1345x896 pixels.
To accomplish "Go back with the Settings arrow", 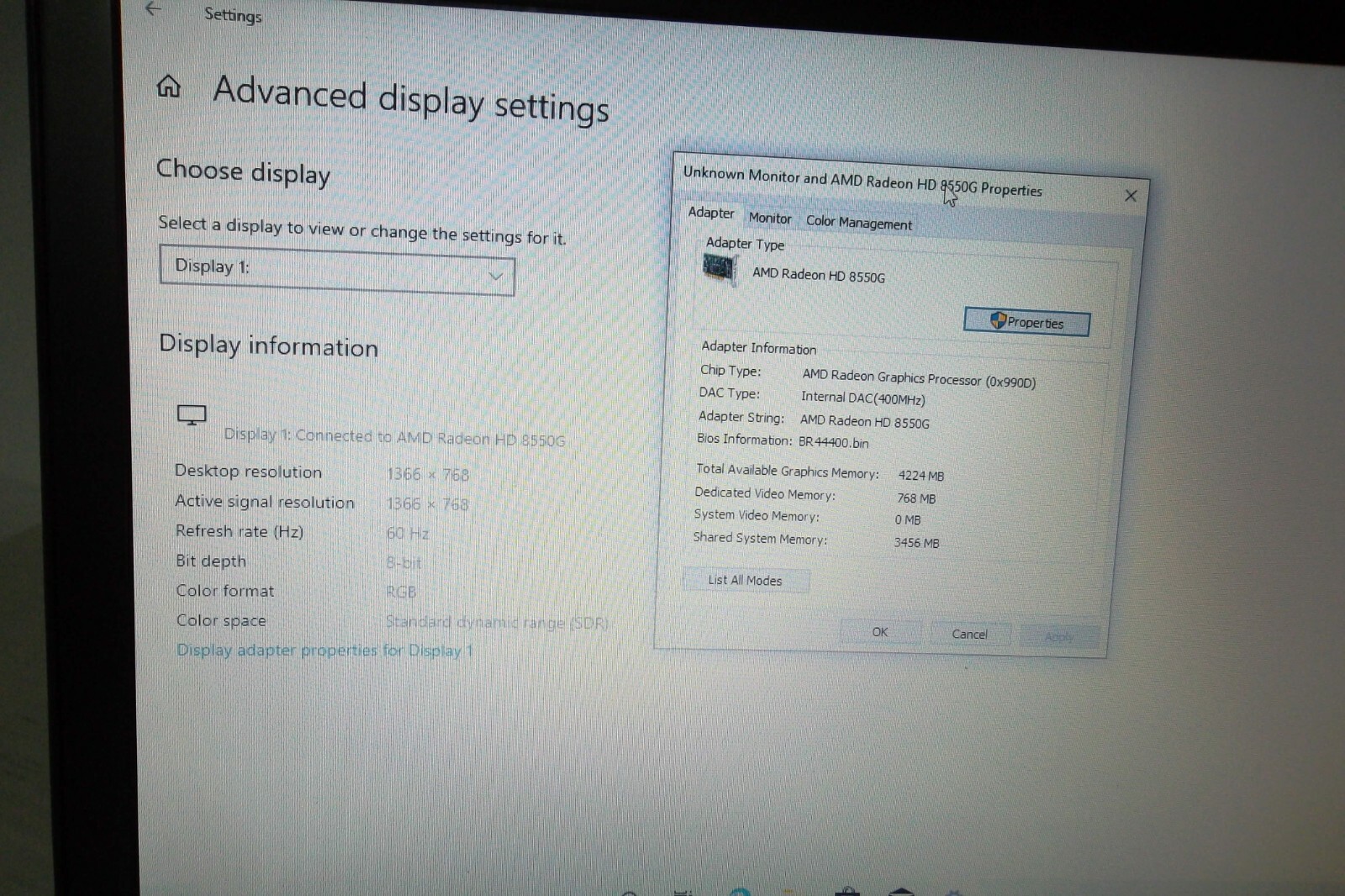I will click(152, 8).
